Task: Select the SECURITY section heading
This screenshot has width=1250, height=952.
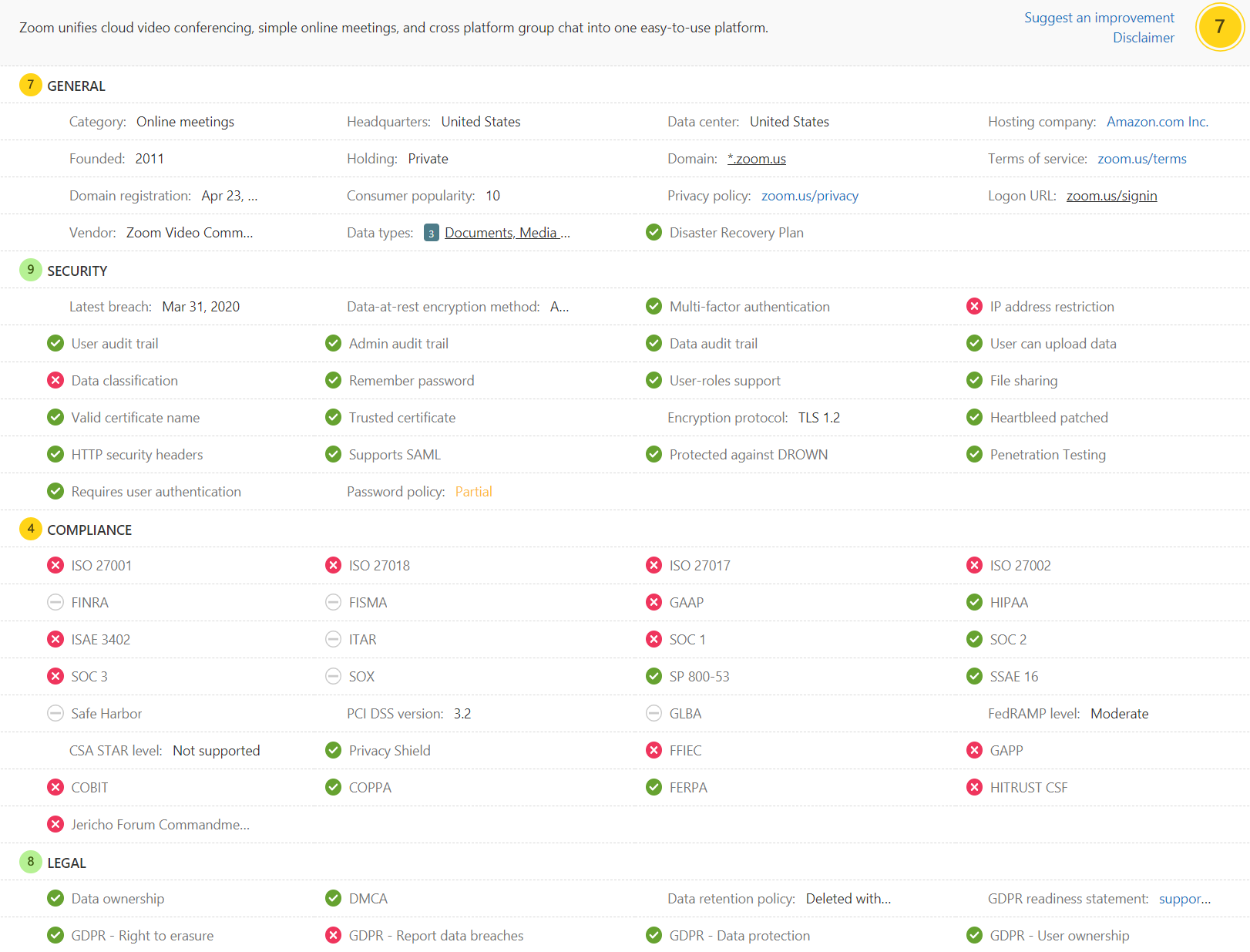Action: 77,271
